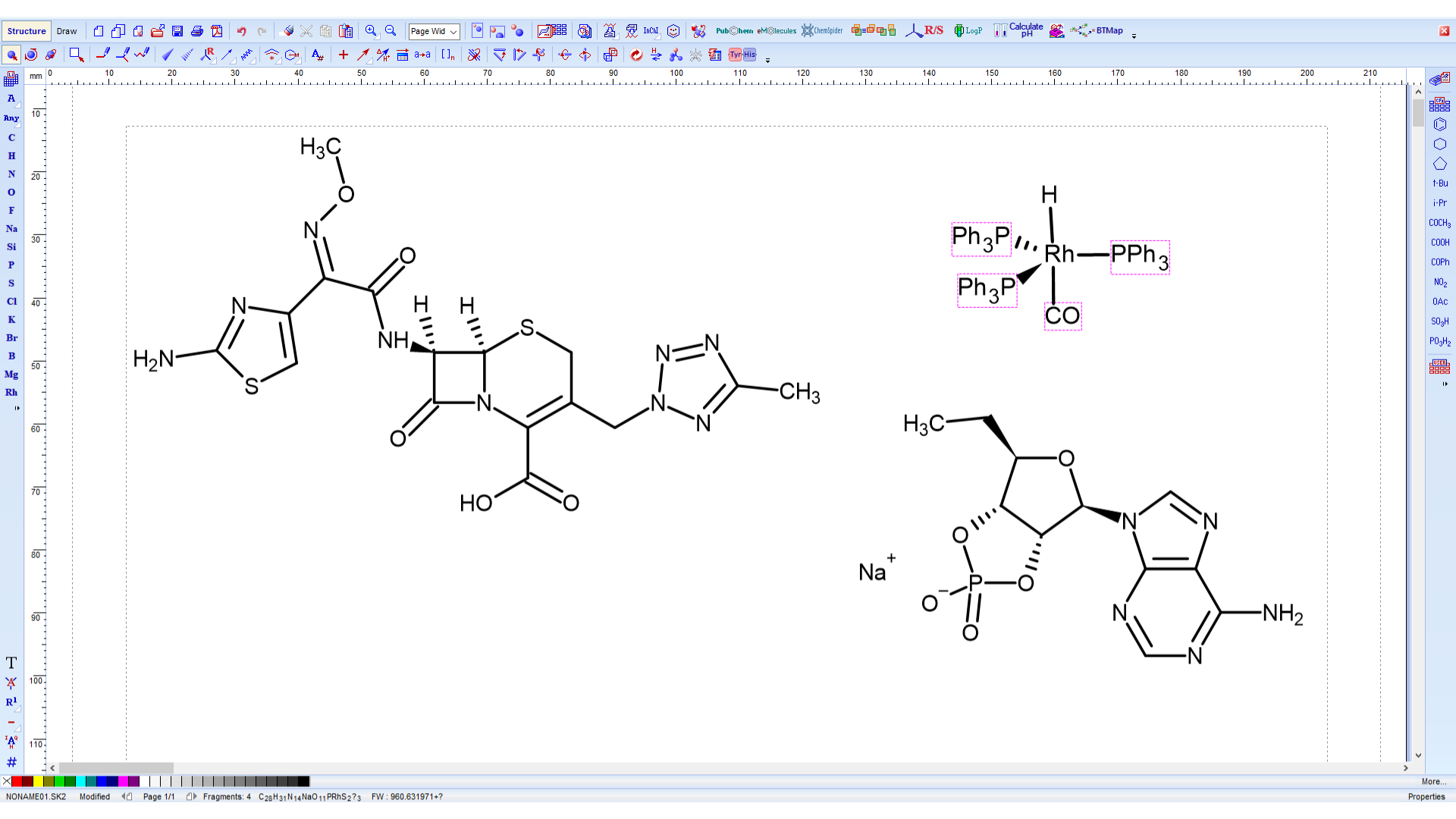Determine R/S stereodescriptors with the R/S tool

pyautogui.click(x=927, y=30)
